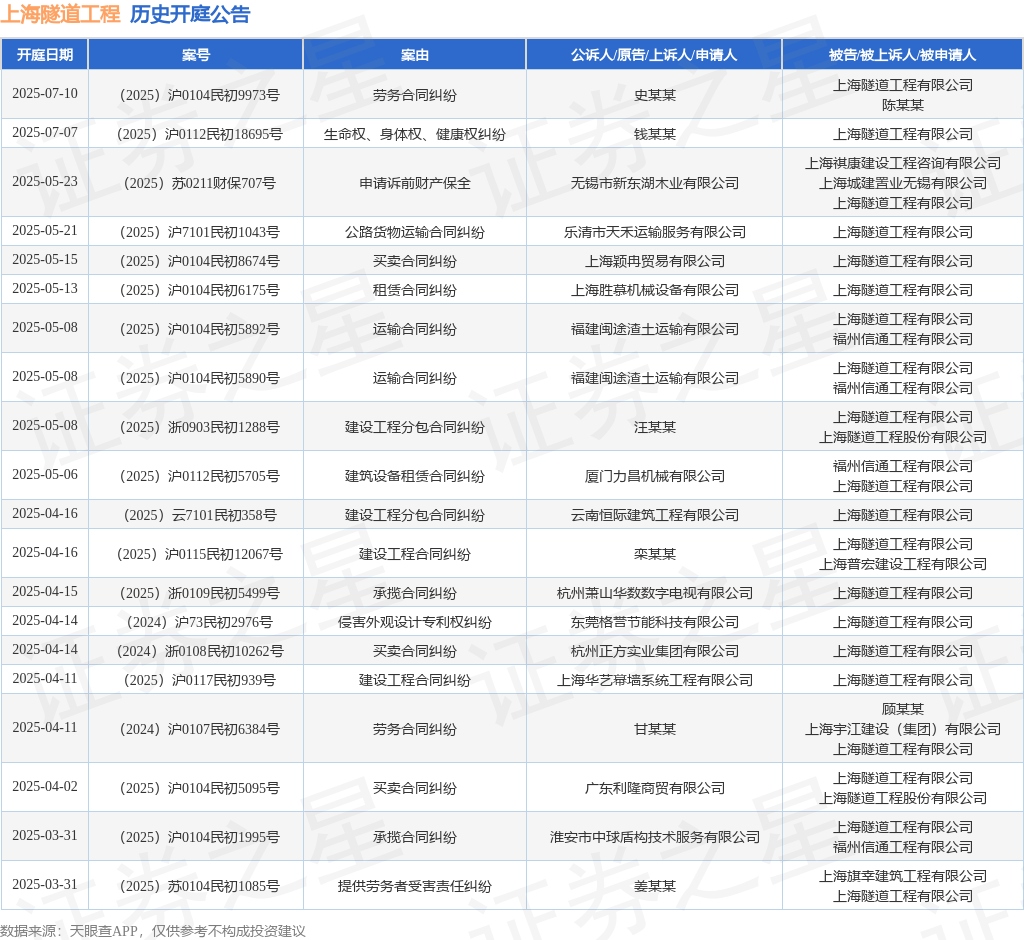Select 无锡市新东湖木业有限公司
Screen dimensions: 1024x940
click(x=654, y=184)
